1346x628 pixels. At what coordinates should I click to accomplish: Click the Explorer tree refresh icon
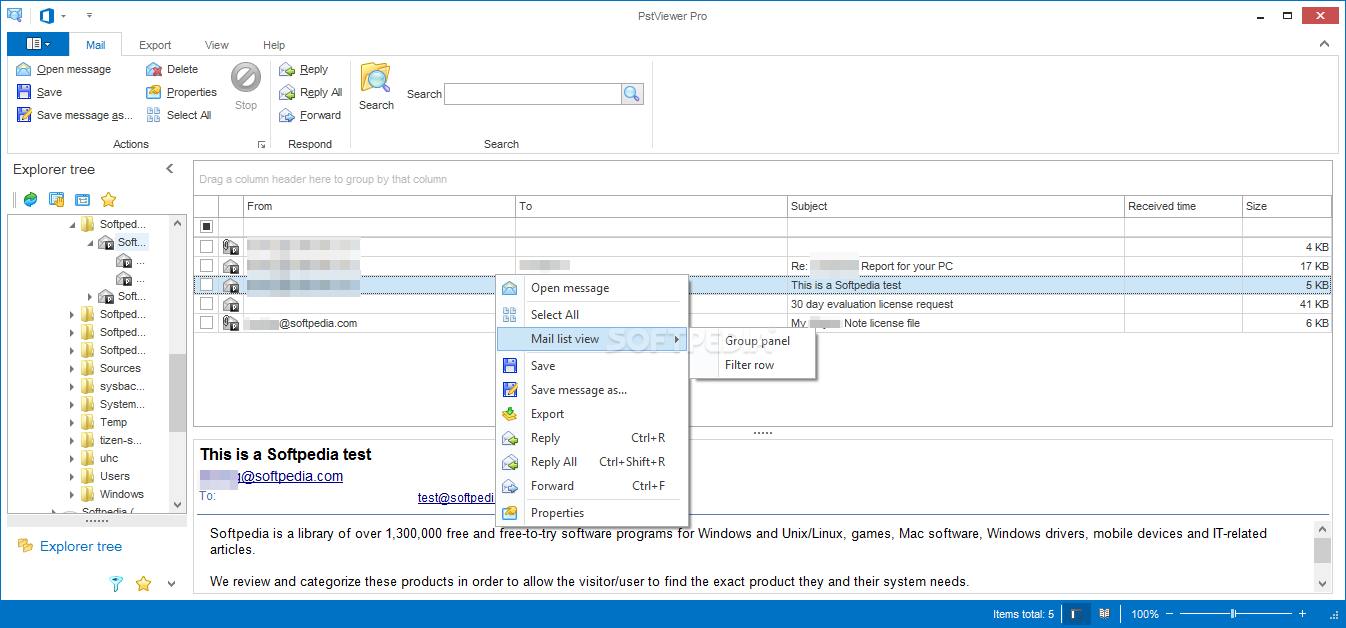coord(31,199)
